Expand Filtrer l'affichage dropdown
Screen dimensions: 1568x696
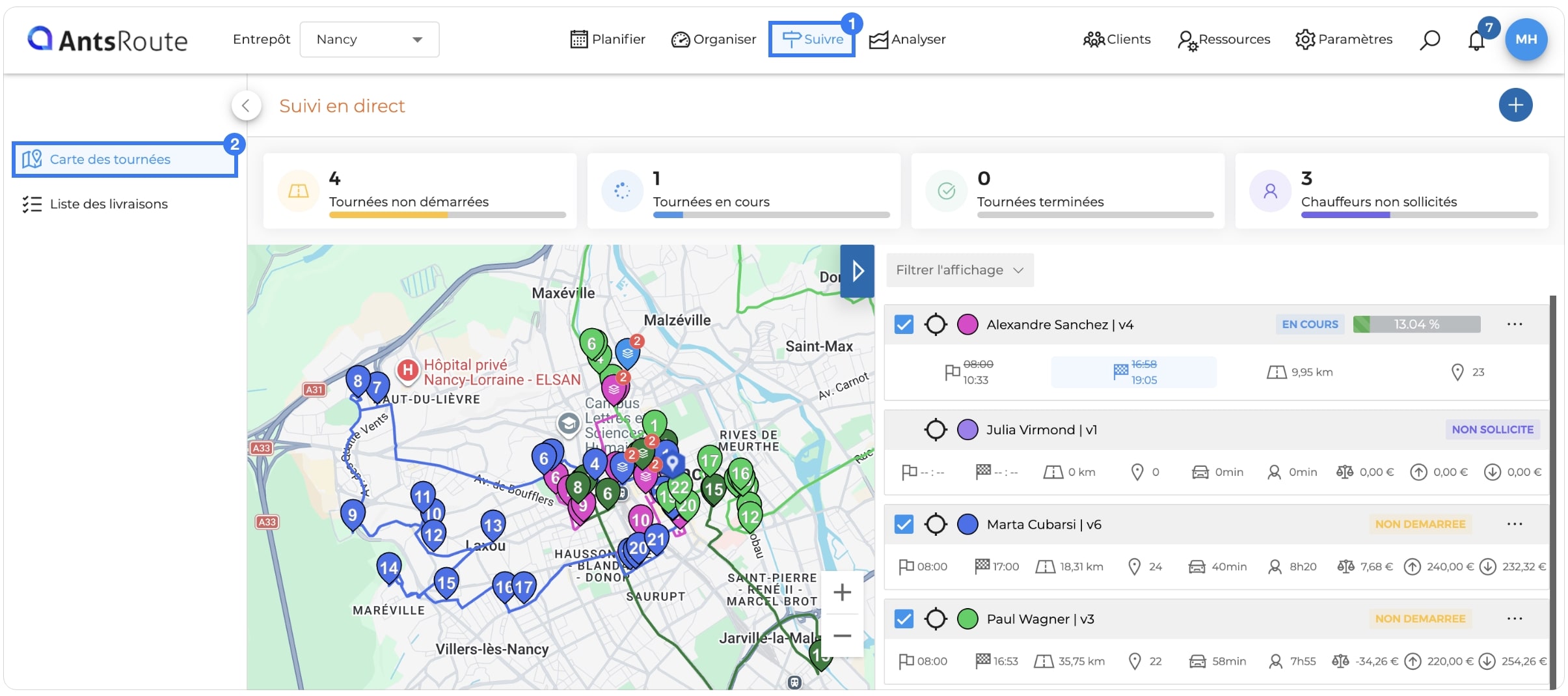pos(960,270)
